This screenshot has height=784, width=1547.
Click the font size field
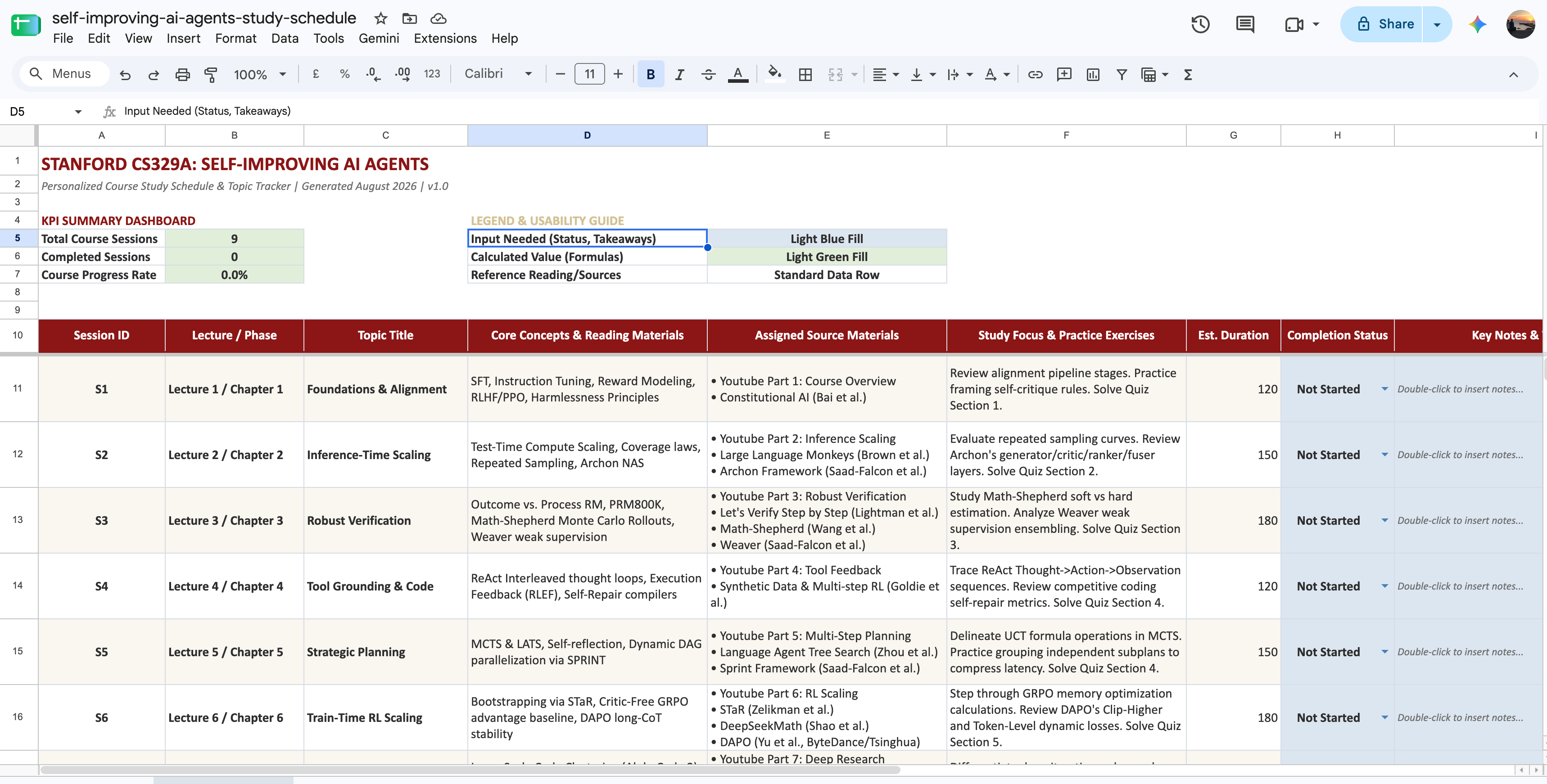tap(589, 74)
